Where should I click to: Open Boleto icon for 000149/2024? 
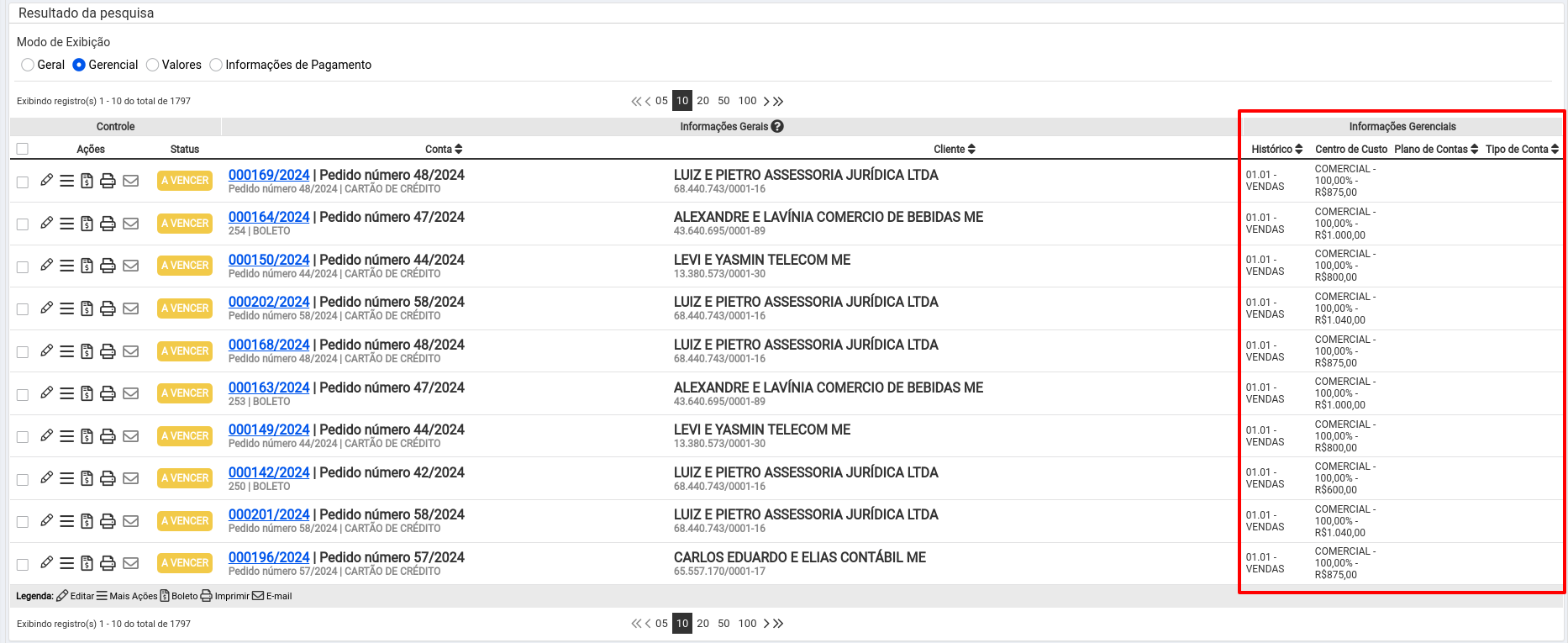click(87, 436)
